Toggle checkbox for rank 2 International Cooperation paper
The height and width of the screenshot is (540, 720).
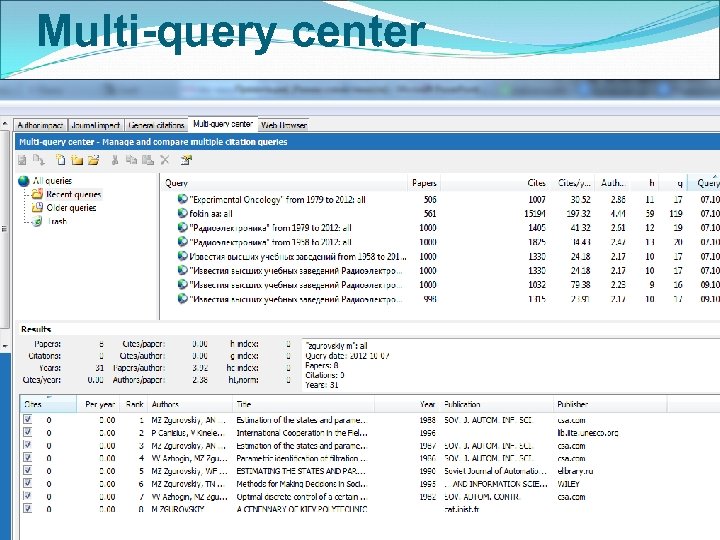coord(28,432)
